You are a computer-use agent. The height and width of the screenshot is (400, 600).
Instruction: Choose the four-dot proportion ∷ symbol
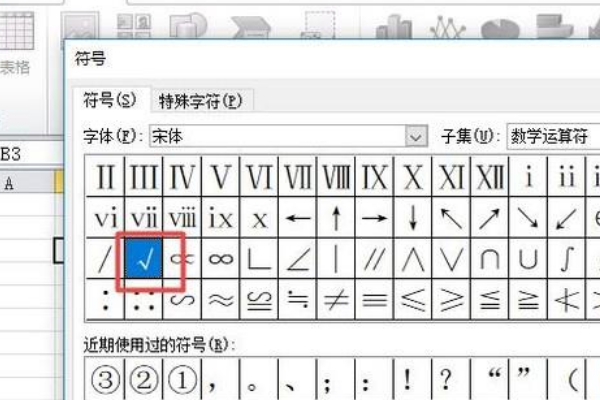pyautogui.click(x=144, y=299)
